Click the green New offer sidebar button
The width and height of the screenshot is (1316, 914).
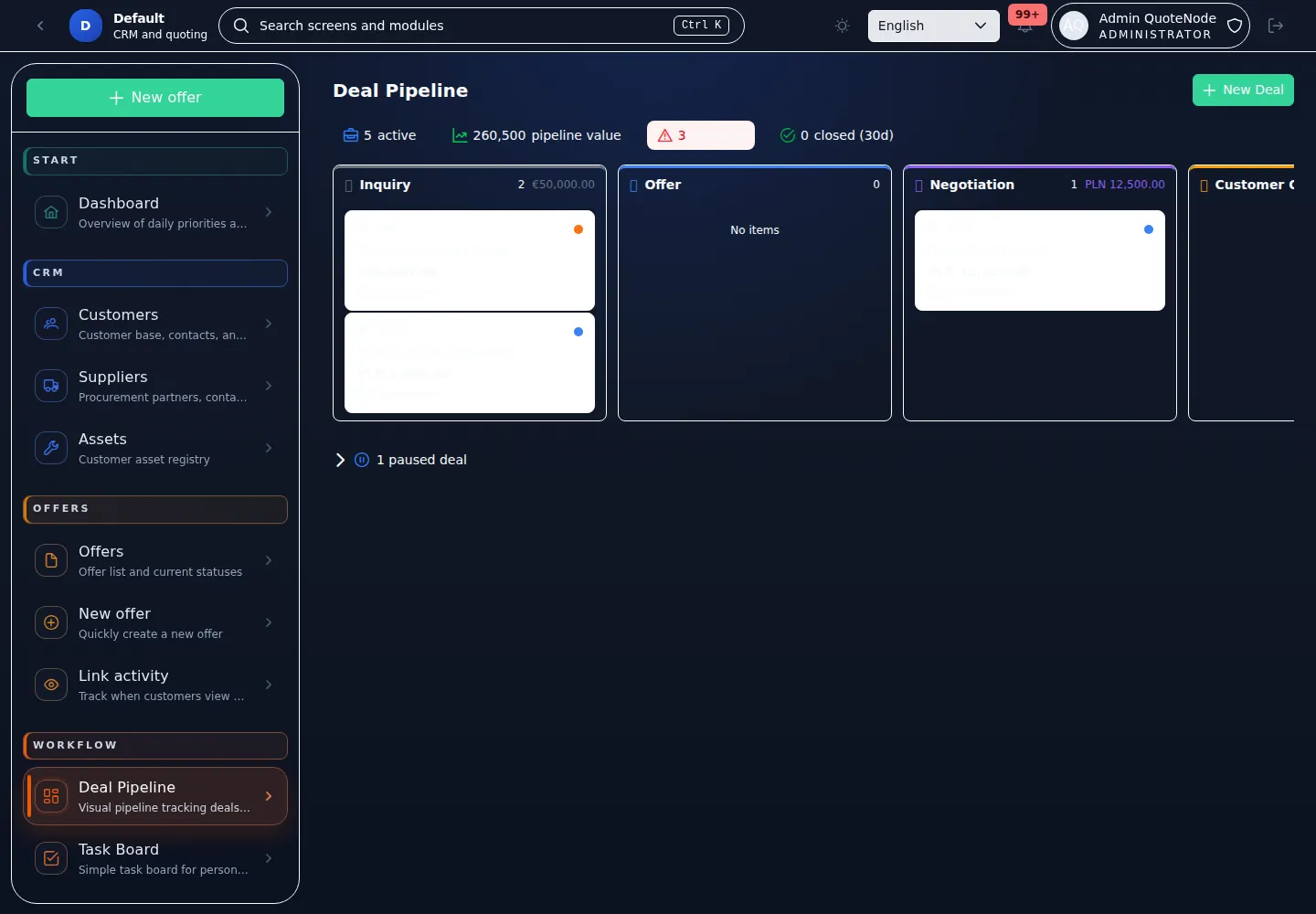tap(155, 98)
